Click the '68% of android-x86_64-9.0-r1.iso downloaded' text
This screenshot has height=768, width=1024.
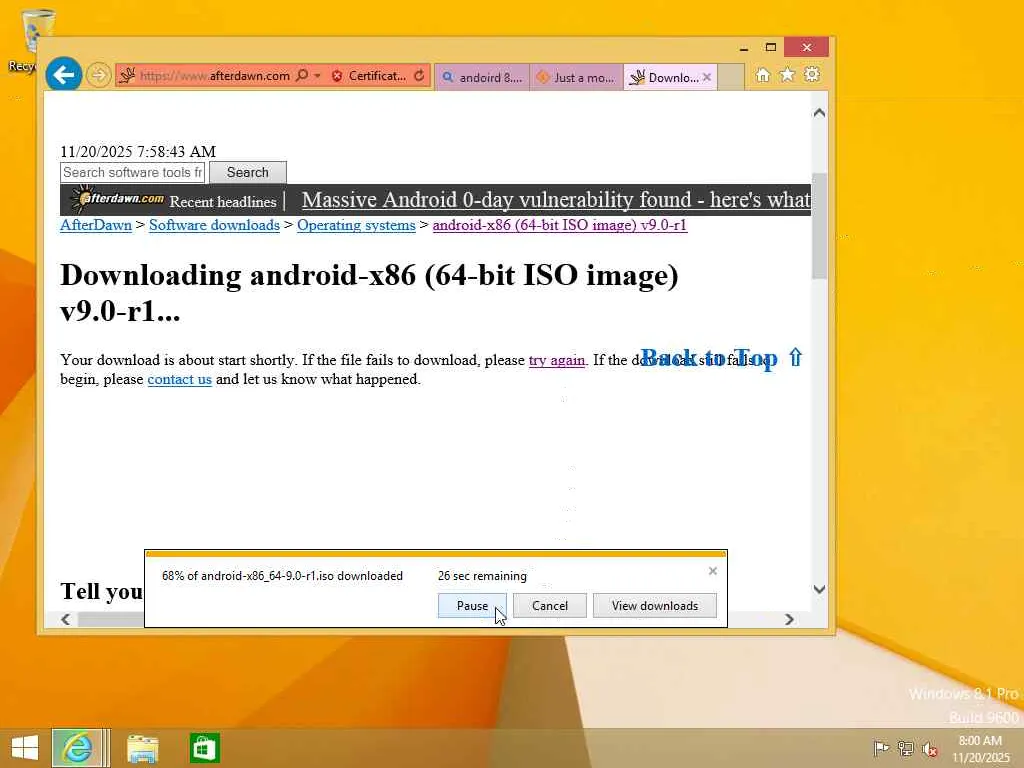282,576
